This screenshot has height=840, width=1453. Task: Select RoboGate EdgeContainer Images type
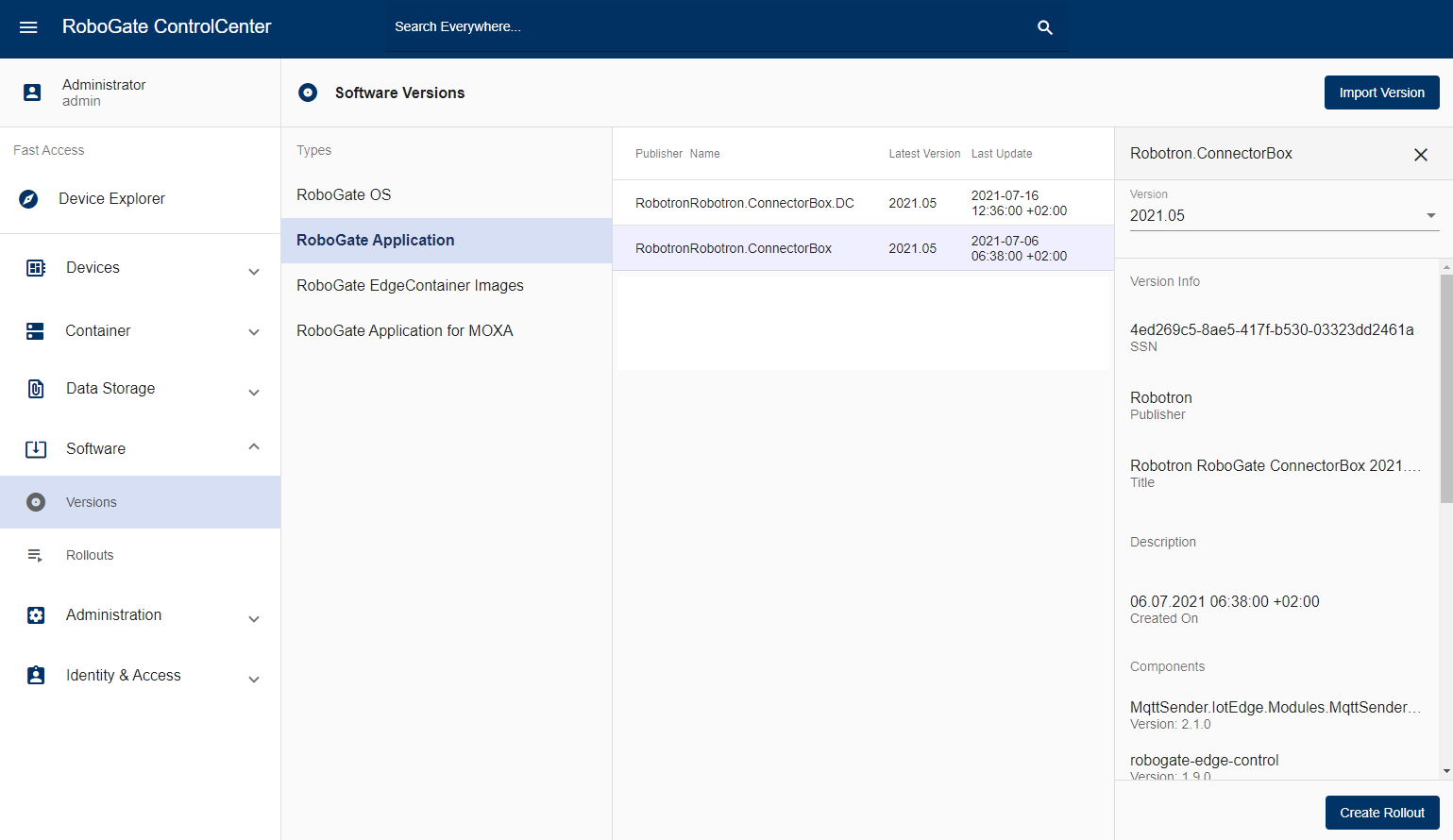pyautogui.click(x=447, y=286)
